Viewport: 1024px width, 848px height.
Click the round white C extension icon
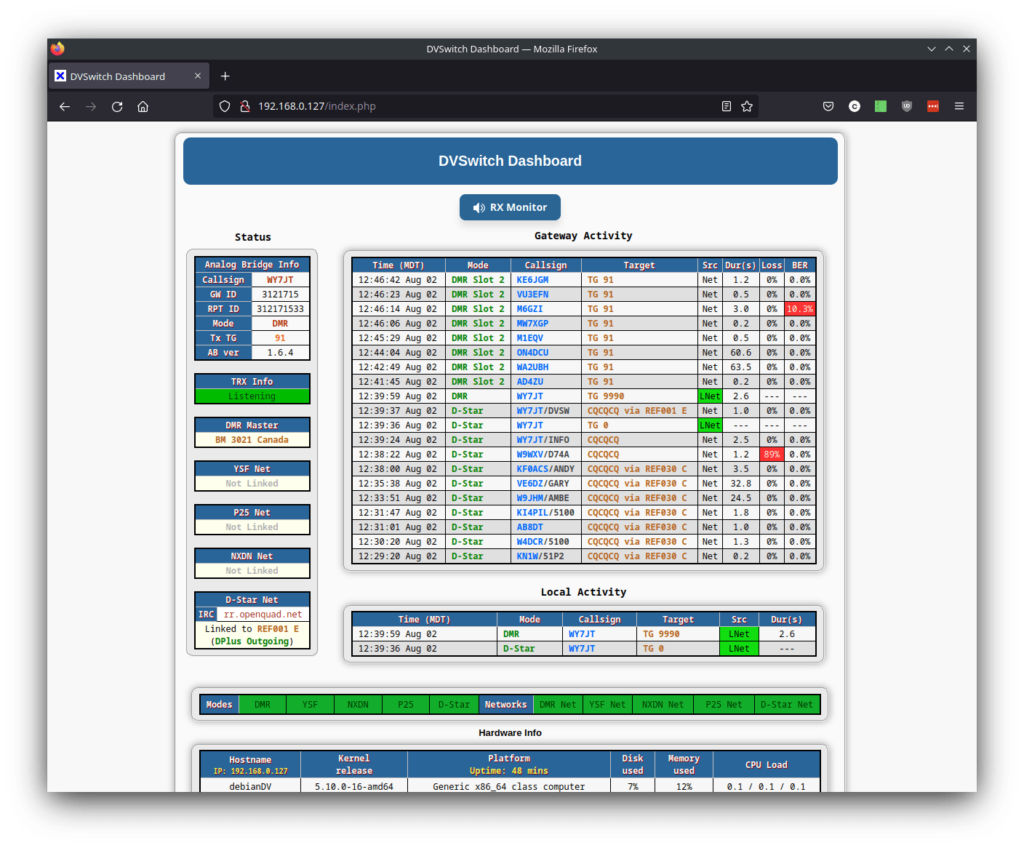click(x=854, y=106)
